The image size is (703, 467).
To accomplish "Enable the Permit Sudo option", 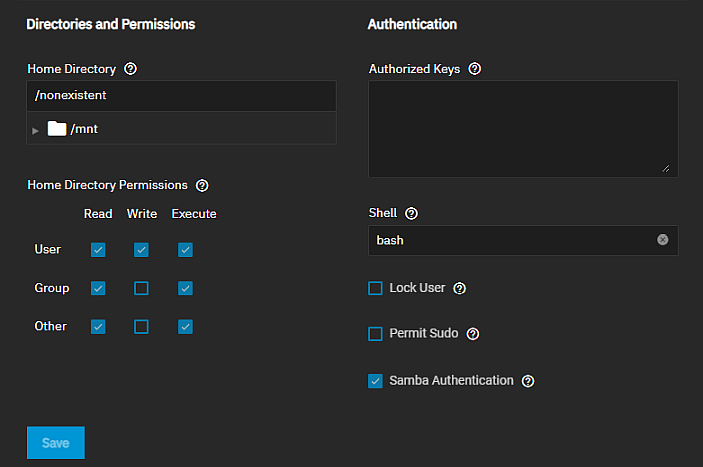I will (x=376, y=334).
